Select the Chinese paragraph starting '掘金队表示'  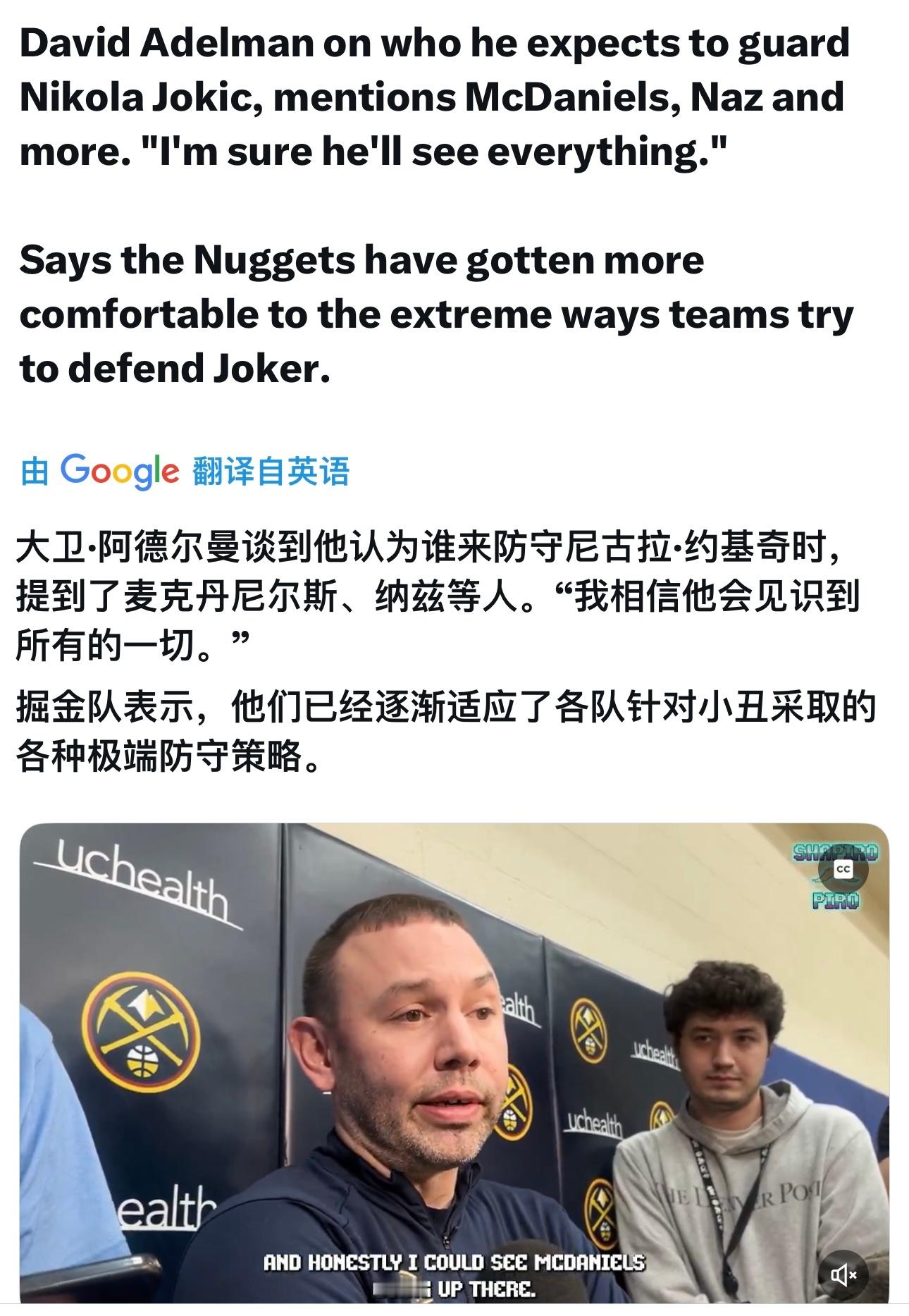(x=445, y=733)
